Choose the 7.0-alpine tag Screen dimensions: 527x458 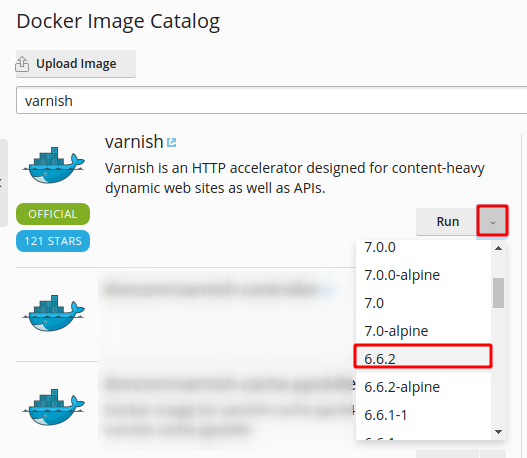tap(423, 331)
